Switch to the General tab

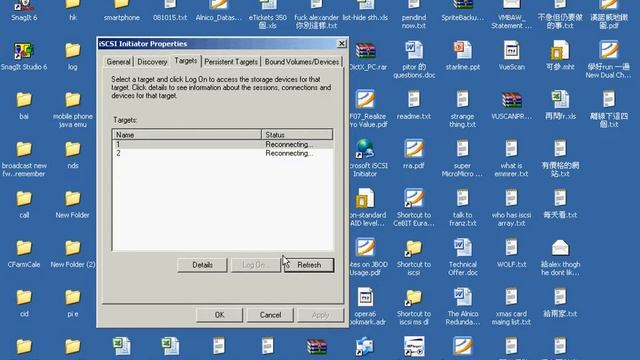point(118,62)
